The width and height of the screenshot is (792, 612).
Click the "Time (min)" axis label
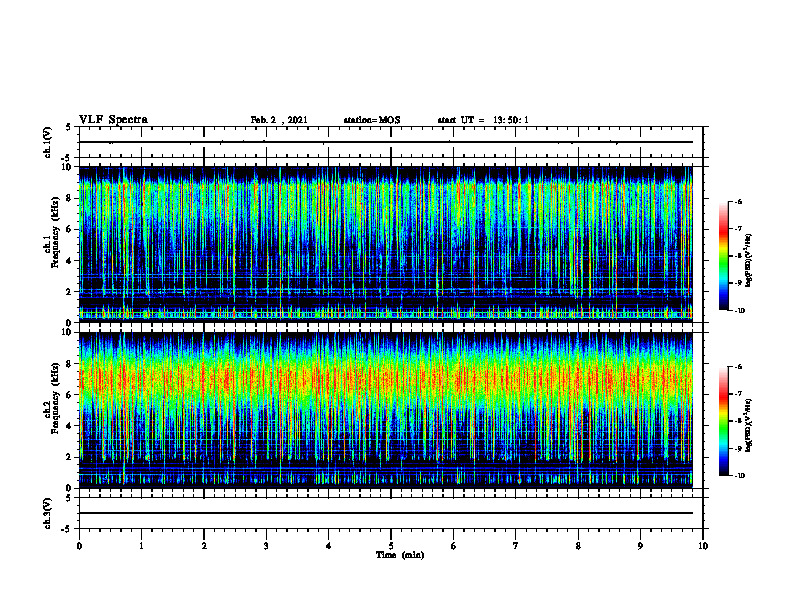(400, 555)
